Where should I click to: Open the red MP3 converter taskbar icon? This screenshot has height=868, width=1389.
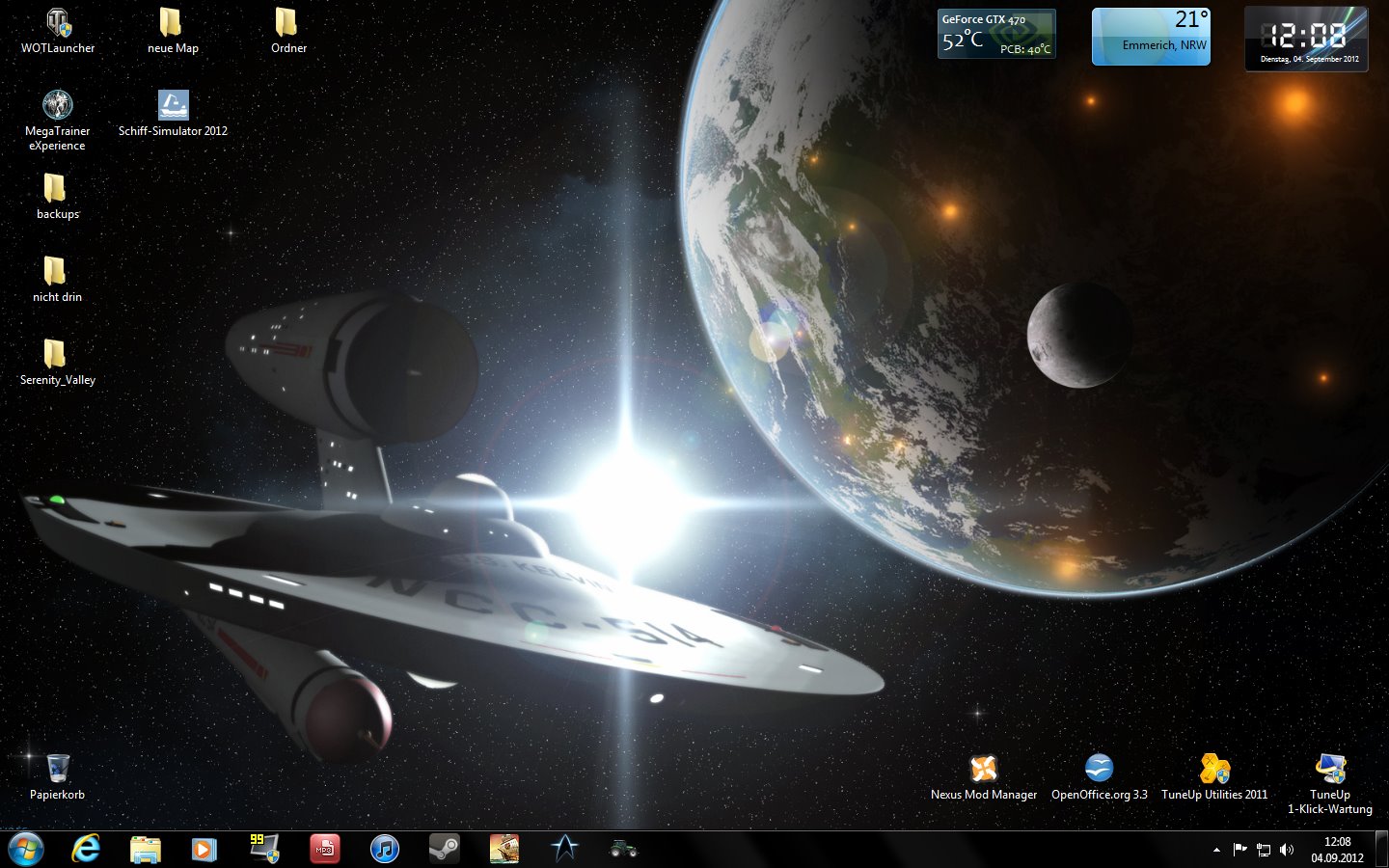pyautogui.click(x=324, y=849)
